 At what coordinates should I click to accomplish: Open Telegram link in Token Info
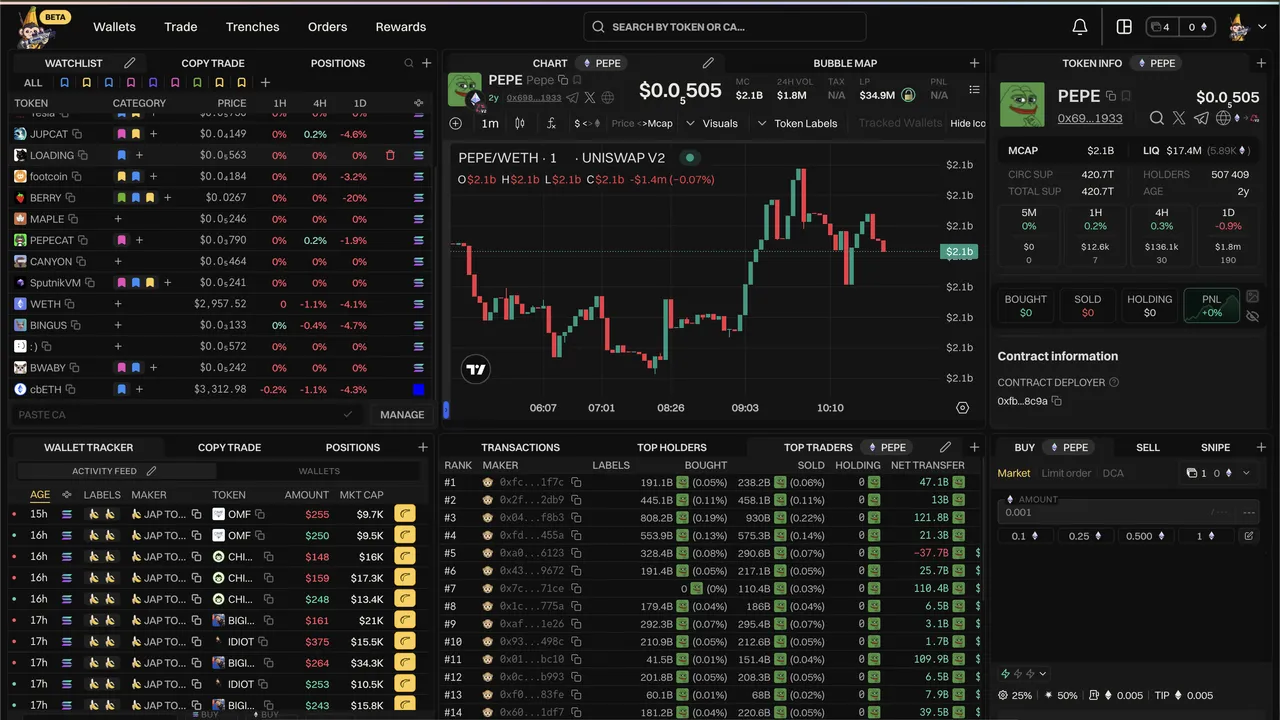point(1201,118)
